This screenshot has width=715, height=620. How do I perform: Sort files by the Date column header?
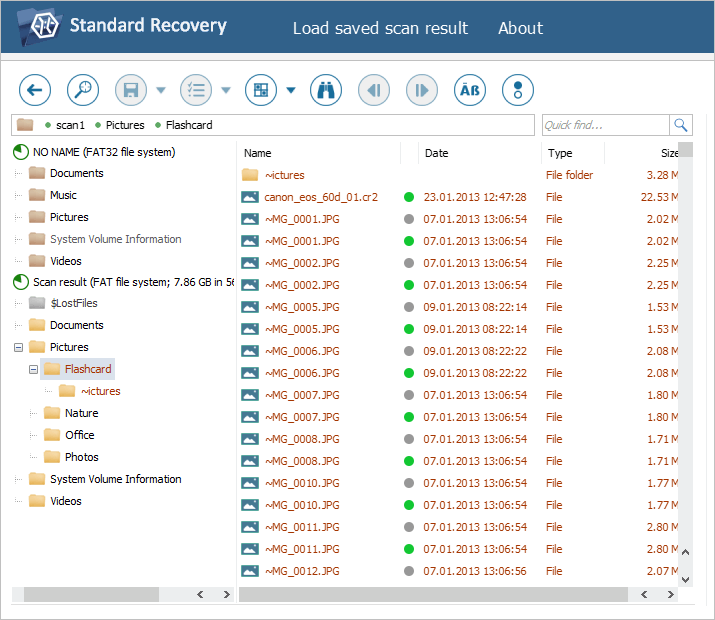coord(437,153)
